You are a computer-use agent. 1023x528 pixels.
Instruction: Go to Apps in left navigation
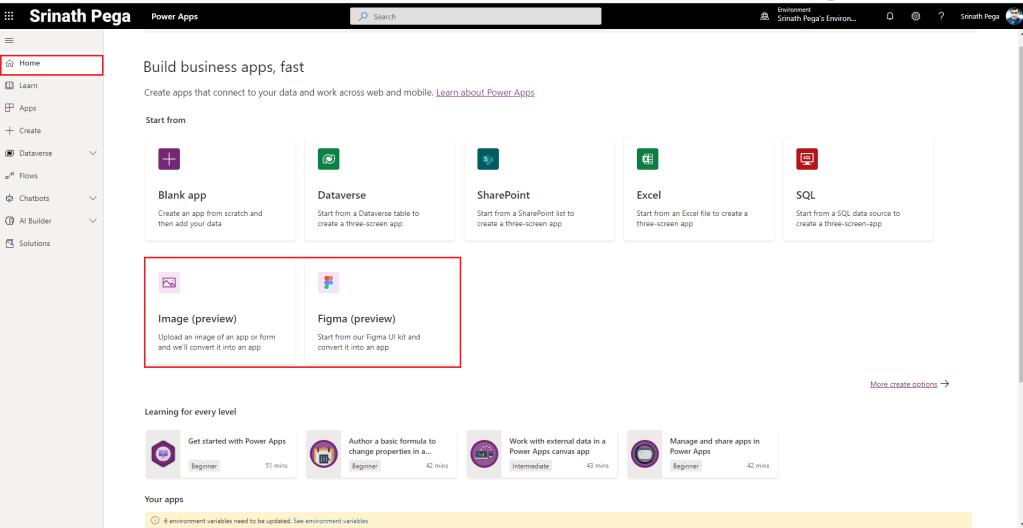[27, 108]
